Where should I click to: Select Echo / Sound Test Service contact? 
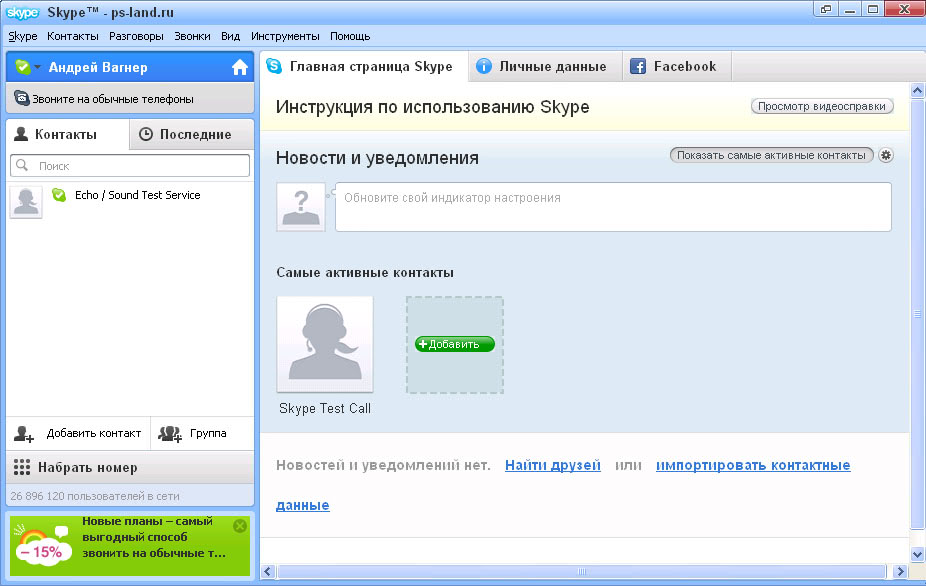(x=130, y=202)
